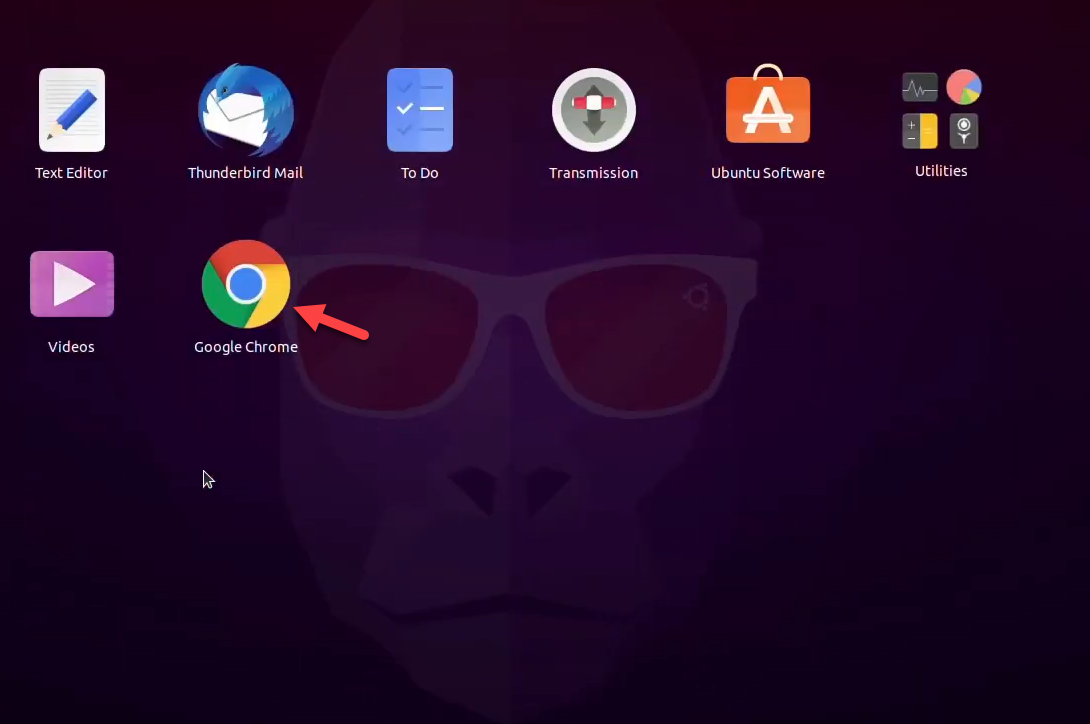Expand the Utilities folder via its label
The height and width of the screenshot is (724, 1090).
(x=941, y=171)
